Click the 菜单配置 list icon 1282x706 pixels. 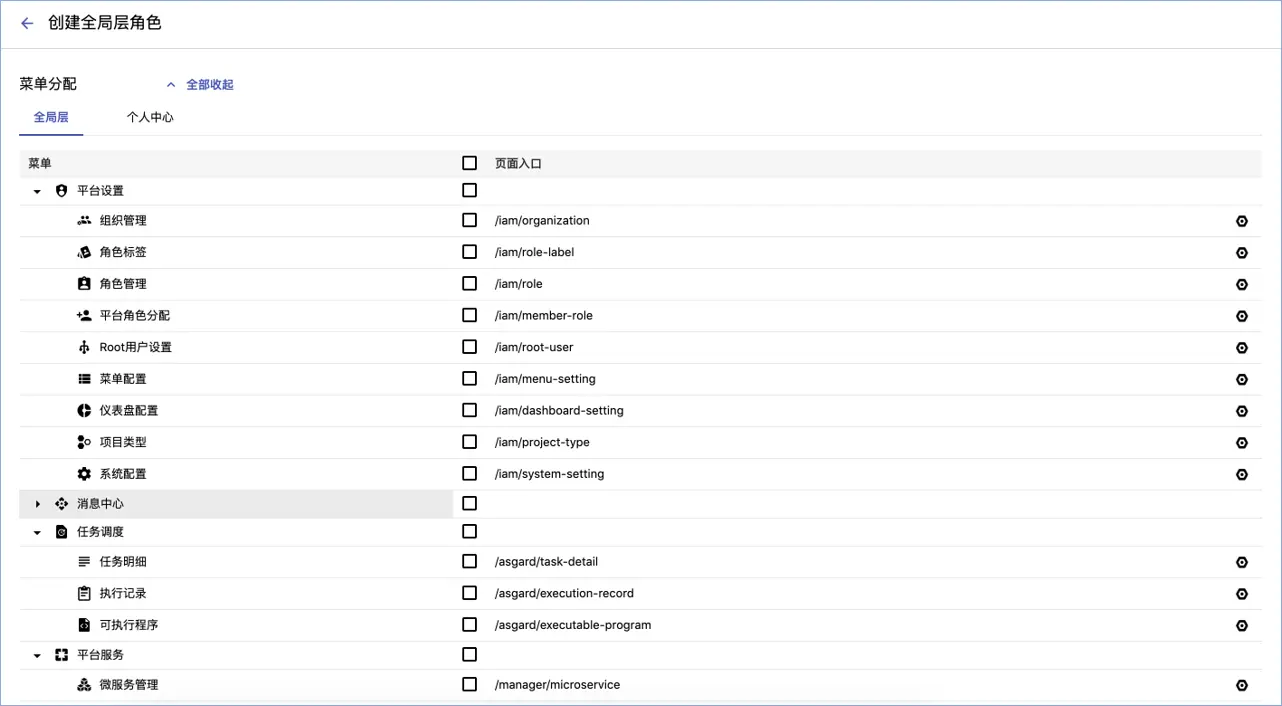84,379
